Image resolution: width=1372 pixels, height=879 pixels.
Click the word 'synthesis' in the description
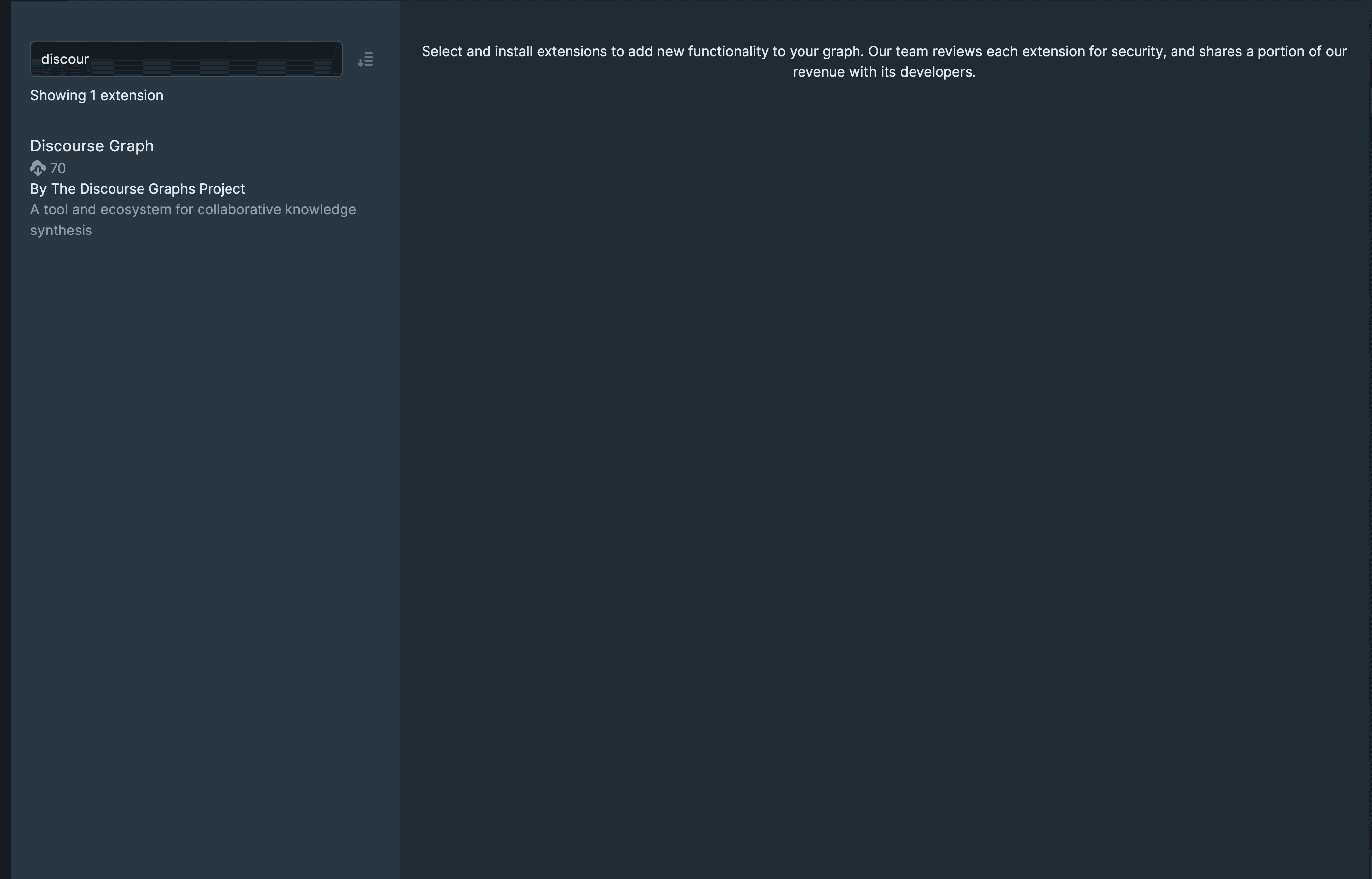(61, 231)
